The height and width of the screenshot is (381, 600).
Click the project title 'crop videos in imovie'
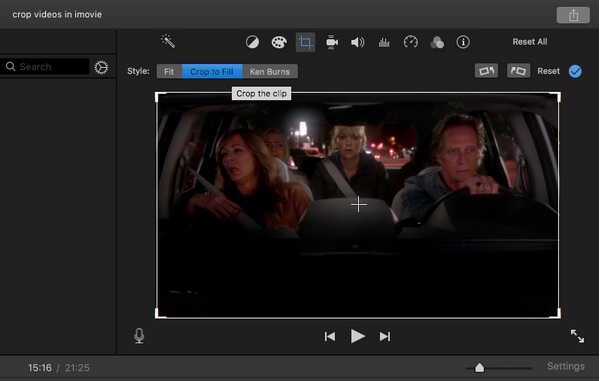57,15
